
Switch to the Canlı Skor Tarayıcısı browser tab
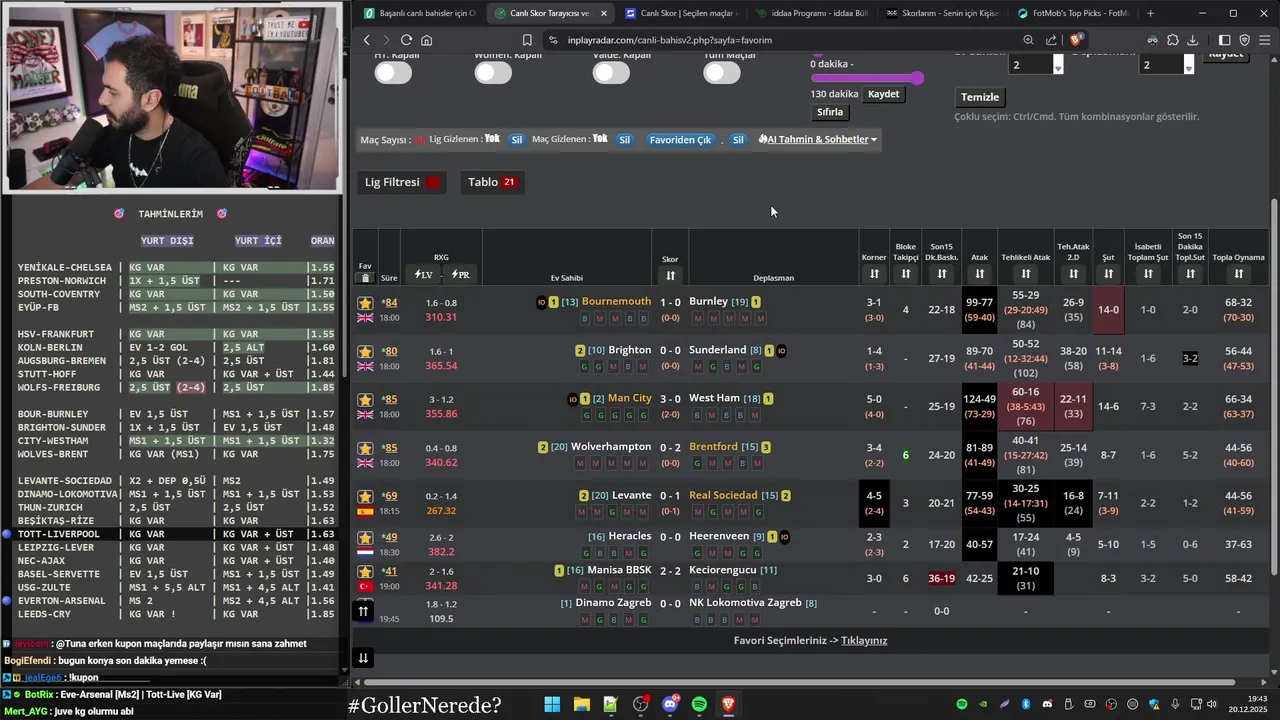(x=550, y=13)
